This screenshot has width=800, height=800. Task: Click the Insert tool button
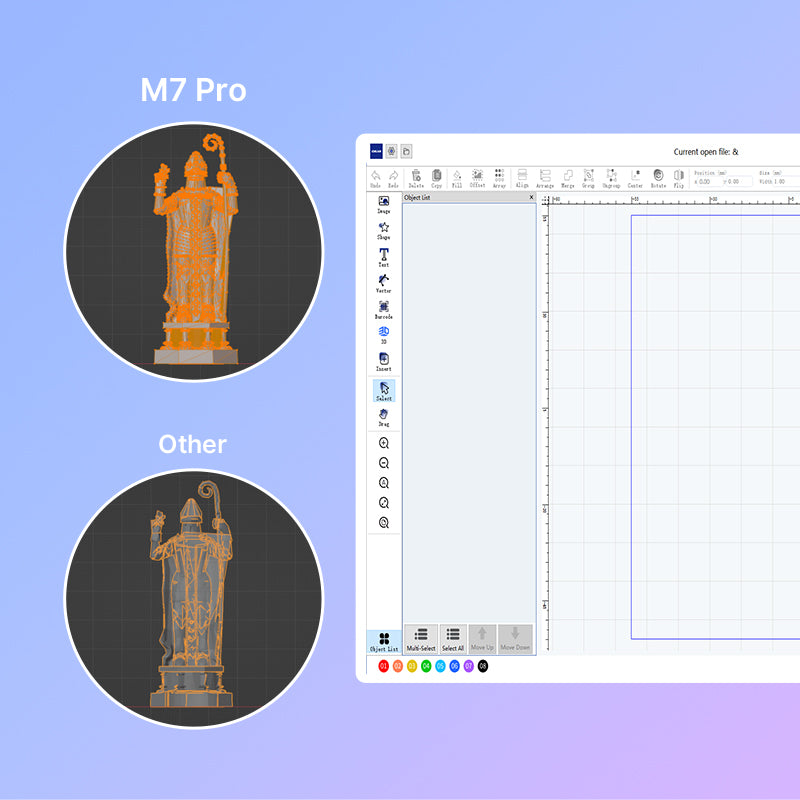tap(384, 361)
